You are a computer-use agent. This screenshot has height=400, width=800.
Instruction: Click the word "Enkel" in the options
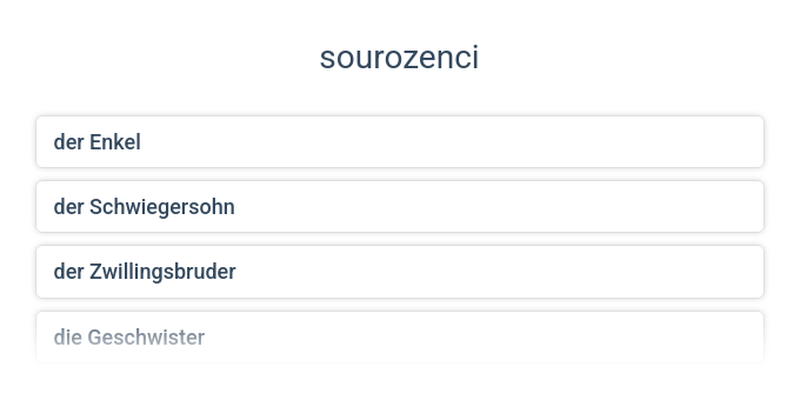[x=115, y=142]
